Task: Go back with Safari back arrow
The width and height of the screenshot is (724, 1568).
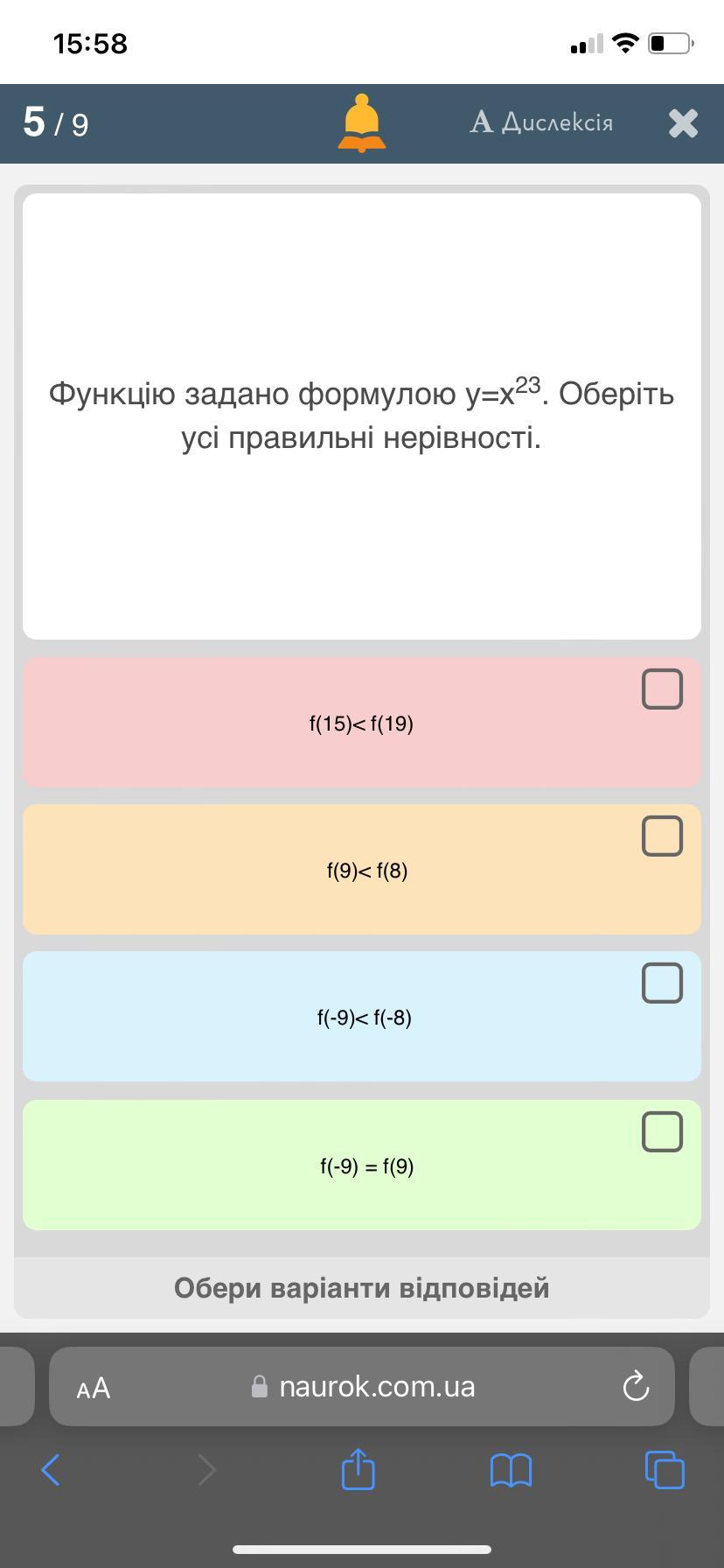Action: click(x=51, y=1470)
